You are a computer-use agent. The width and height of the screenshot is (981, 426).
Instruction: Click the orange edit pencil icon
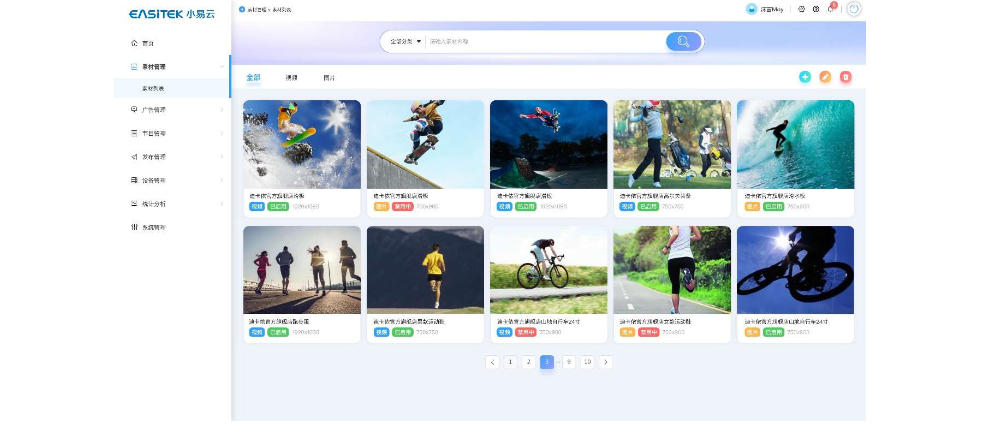coord(825,77)
